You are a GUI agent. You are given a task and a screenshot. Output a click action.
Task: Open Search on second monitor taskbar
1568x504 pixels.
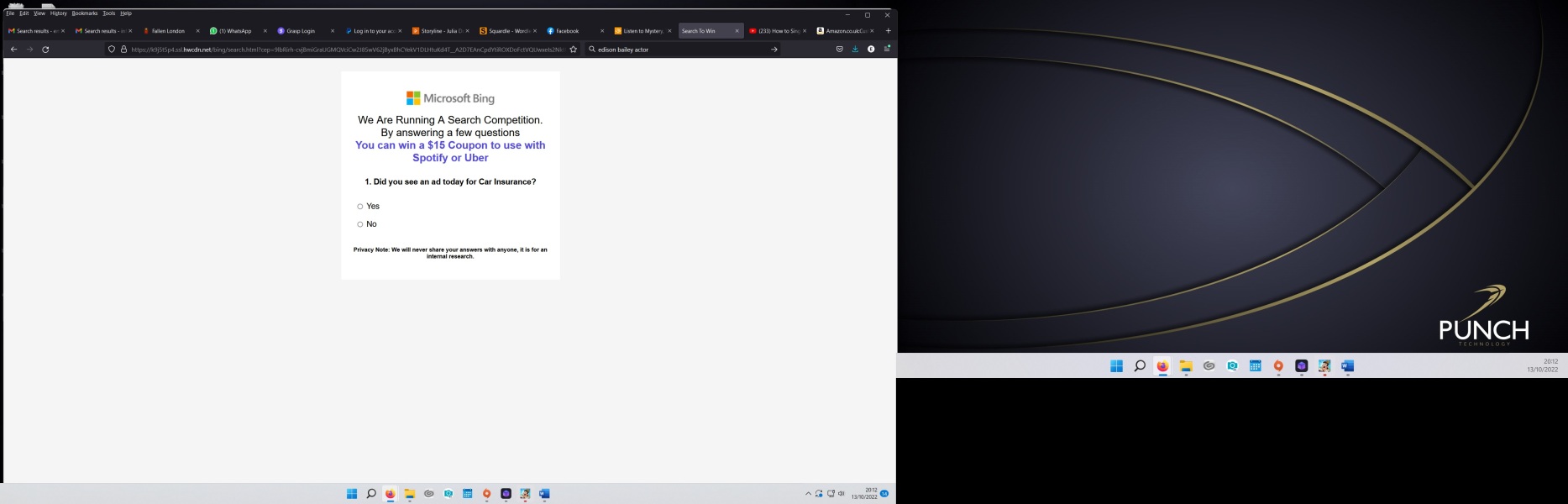1140,366
